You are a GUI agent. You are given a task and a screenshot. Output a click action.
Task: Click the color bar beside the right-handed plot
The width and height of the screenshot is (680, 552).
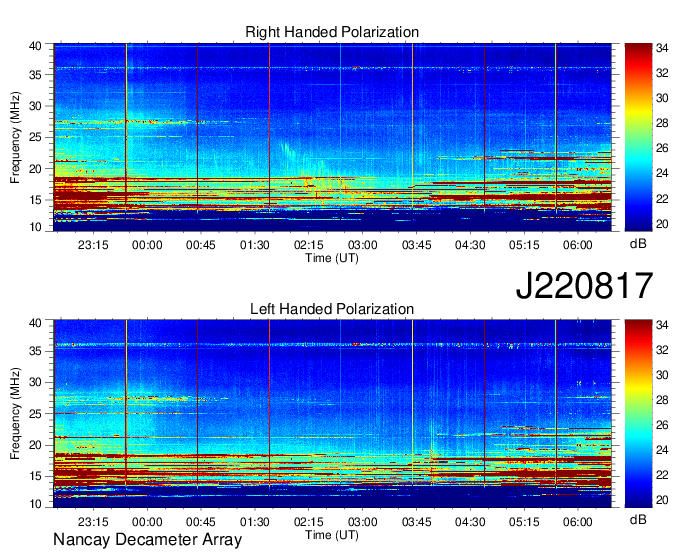click(x=638, y=137)
